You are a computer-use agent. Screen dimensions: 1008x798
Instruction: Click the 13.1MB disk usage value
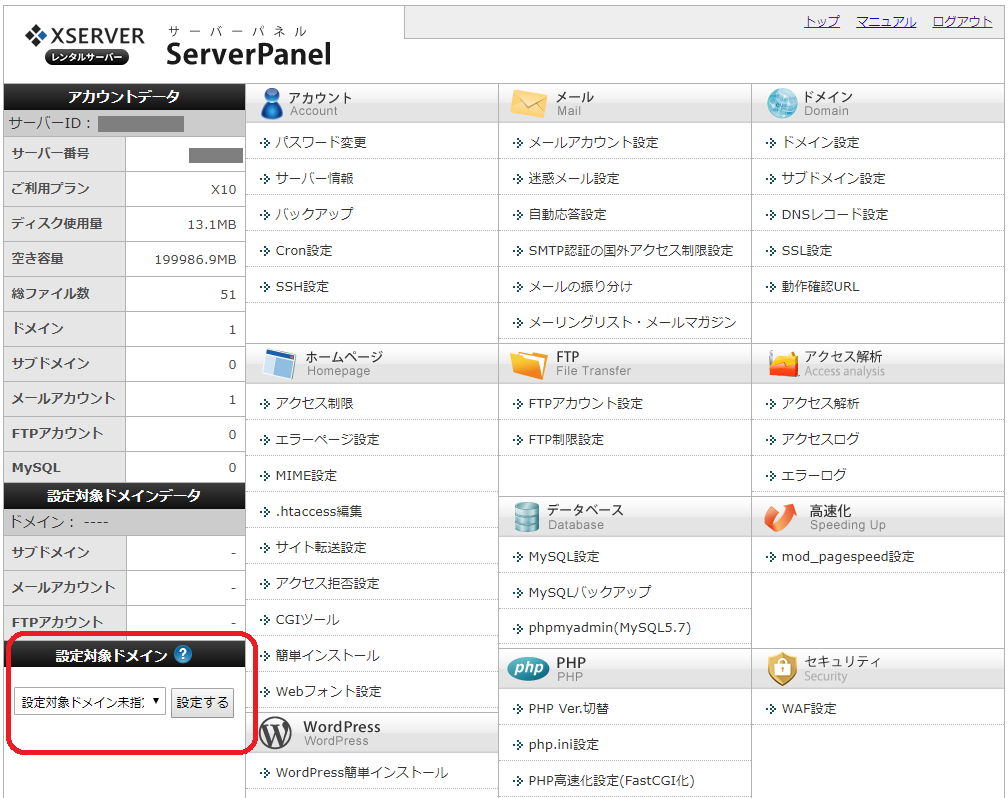(212, 224)
